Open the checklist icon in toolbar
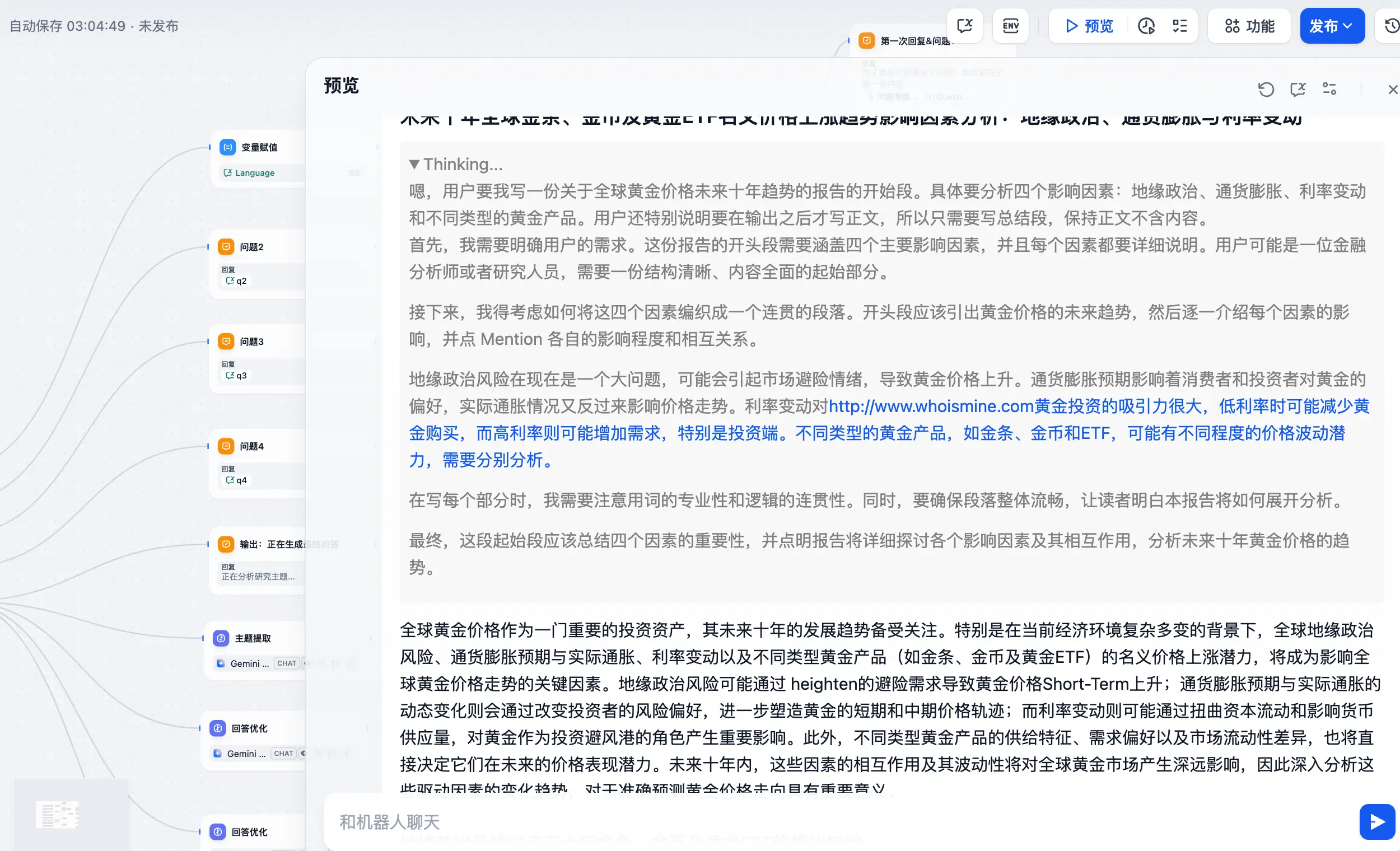This screenshot has width=1400, height=851. pos(1179,26)
